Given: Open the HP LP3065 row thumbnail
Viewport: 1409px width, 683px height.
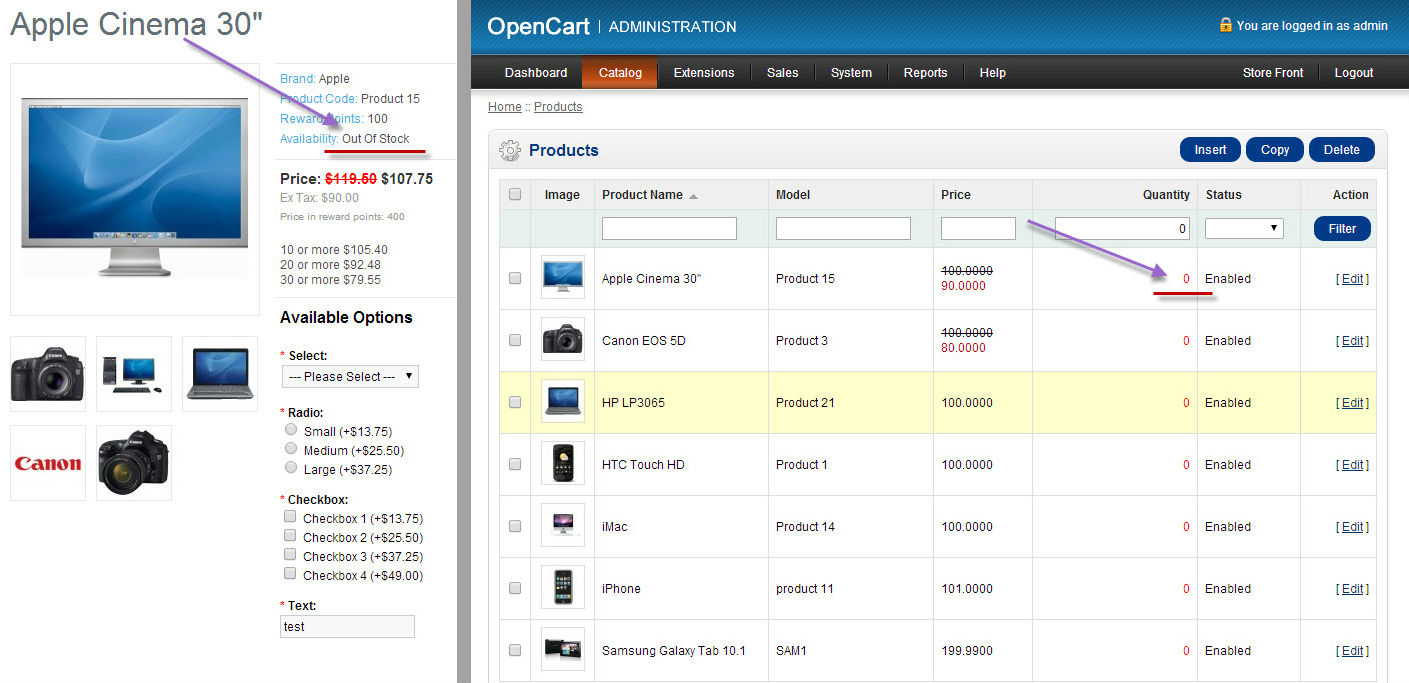Looking at the screenshot, I should pos(562,402).
